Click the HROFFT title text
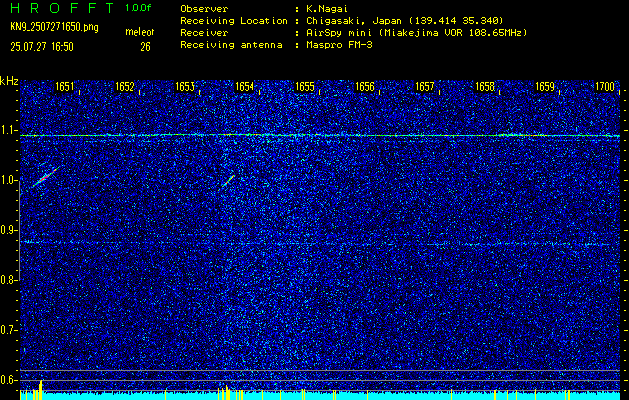 click(63, 8)
